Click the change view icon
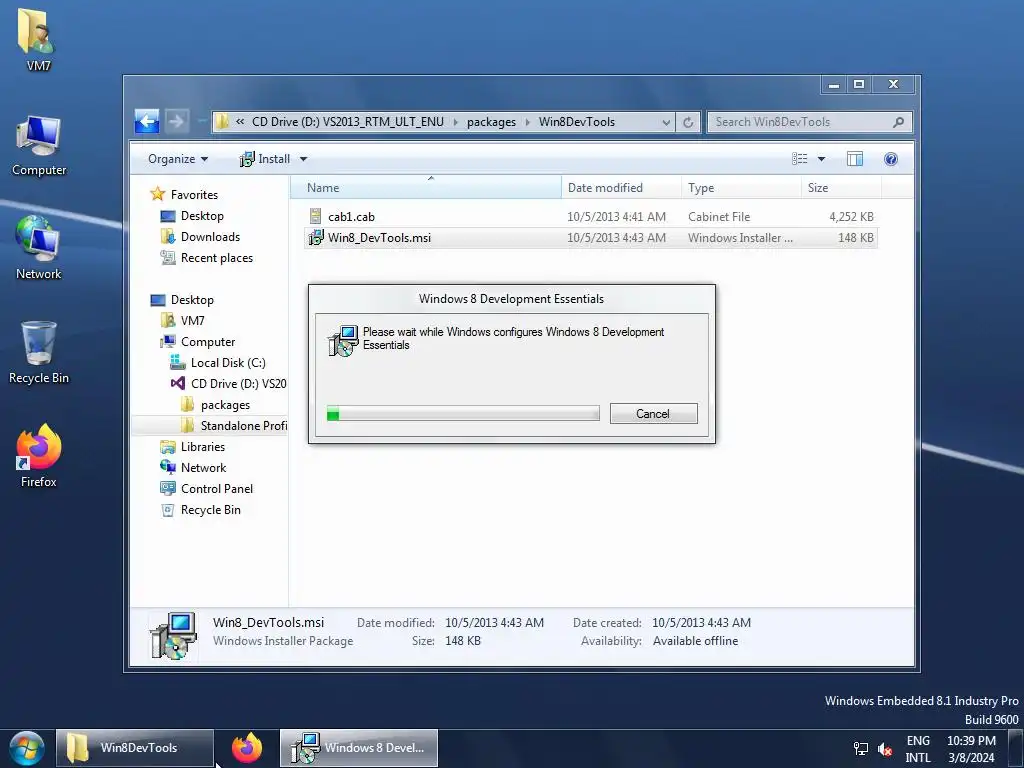 coord(800,159)
